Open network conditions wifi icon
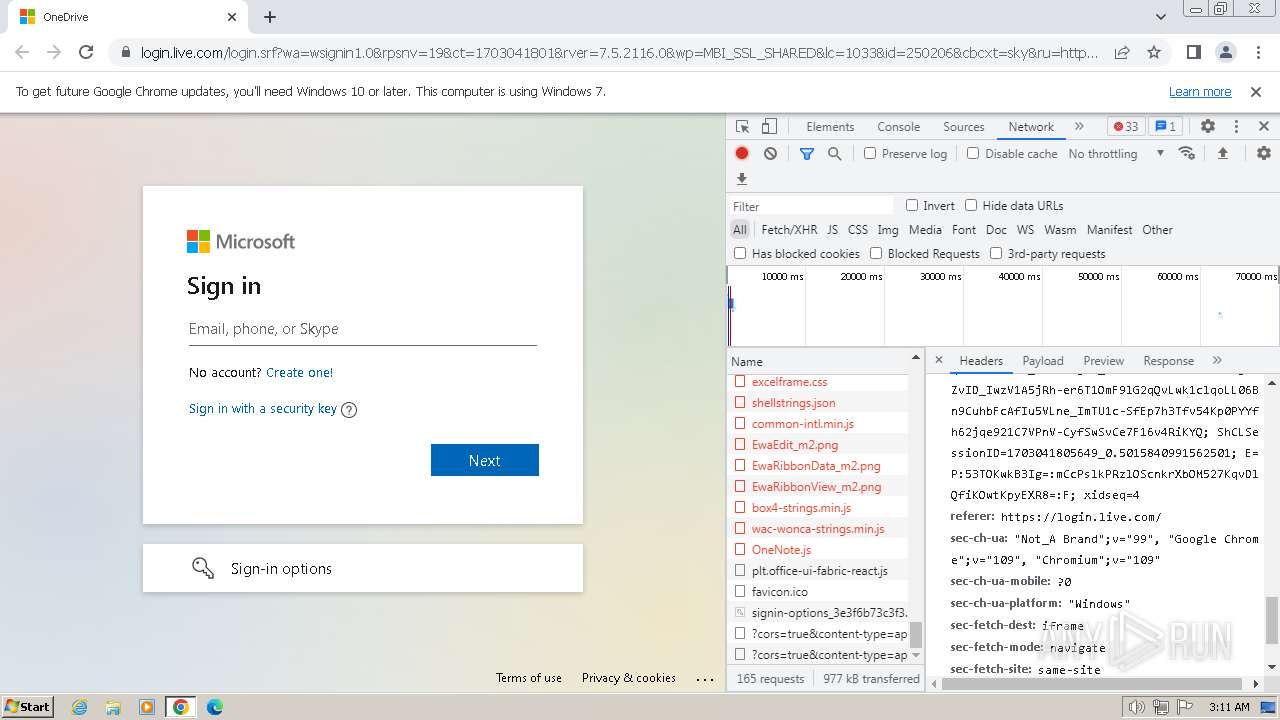Viewport: 1280px width, 720px height. pyautogui.click(x=1187, y=153)
